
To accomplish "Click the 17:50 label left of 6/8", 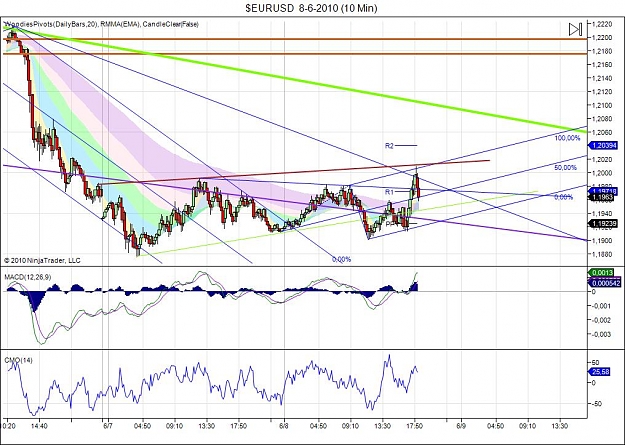I will [238, 426].
